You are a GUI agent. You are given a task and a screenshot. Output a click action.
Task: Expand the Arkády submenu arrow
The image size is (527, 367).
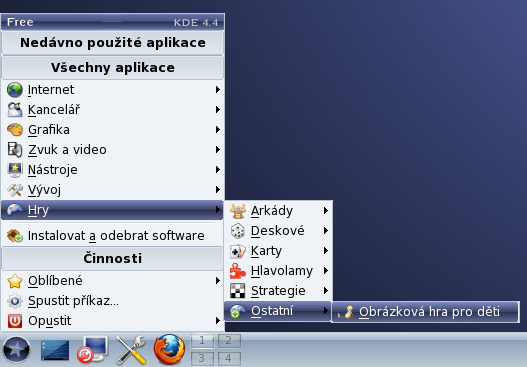pos(326,211)
